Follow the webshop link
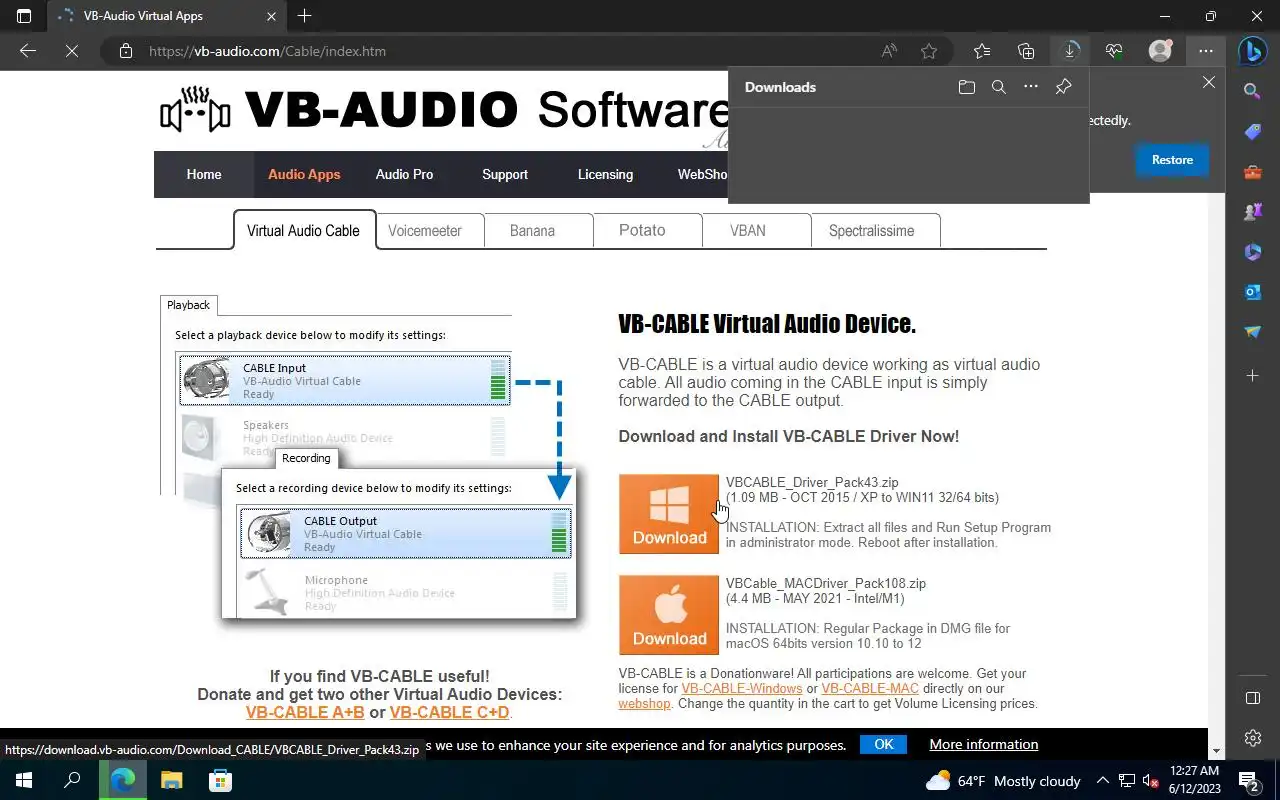Screen dimensions: 1280x800 pyautogui.click(x=644, y=703)
